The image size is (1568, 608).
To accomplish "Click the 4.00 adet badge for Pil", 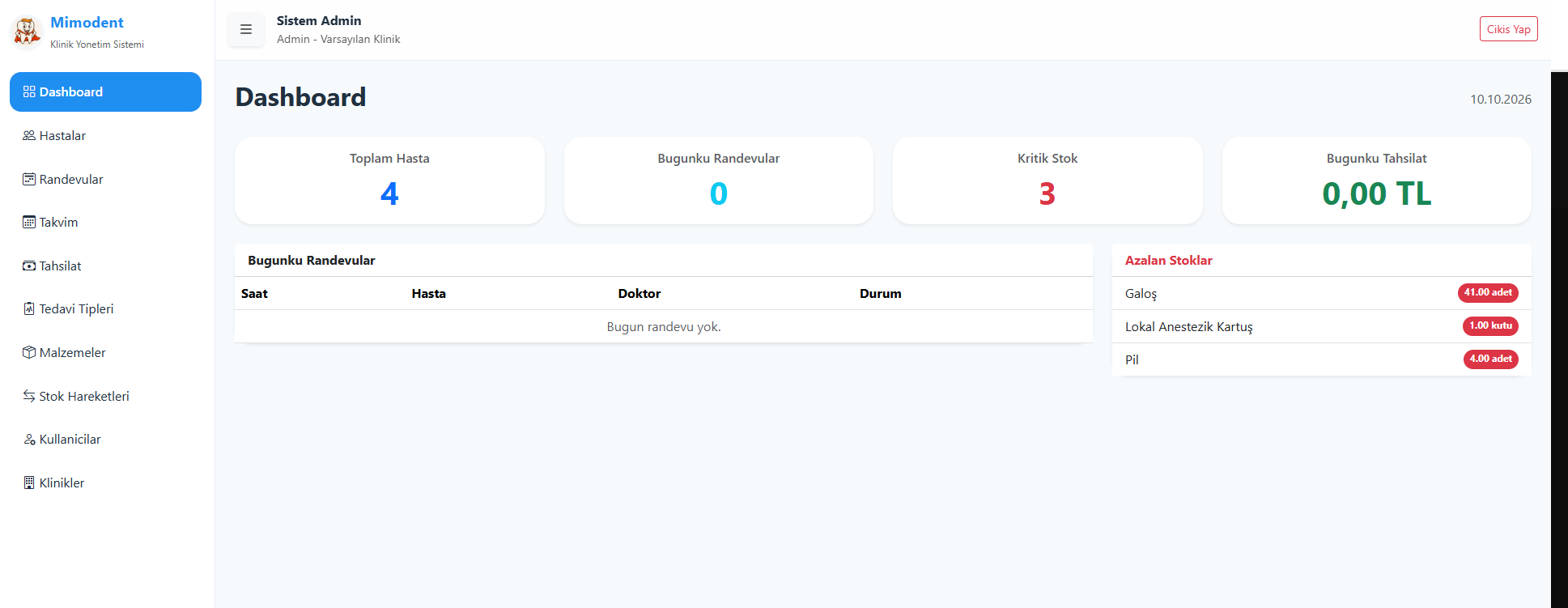I will point(1490,359).
